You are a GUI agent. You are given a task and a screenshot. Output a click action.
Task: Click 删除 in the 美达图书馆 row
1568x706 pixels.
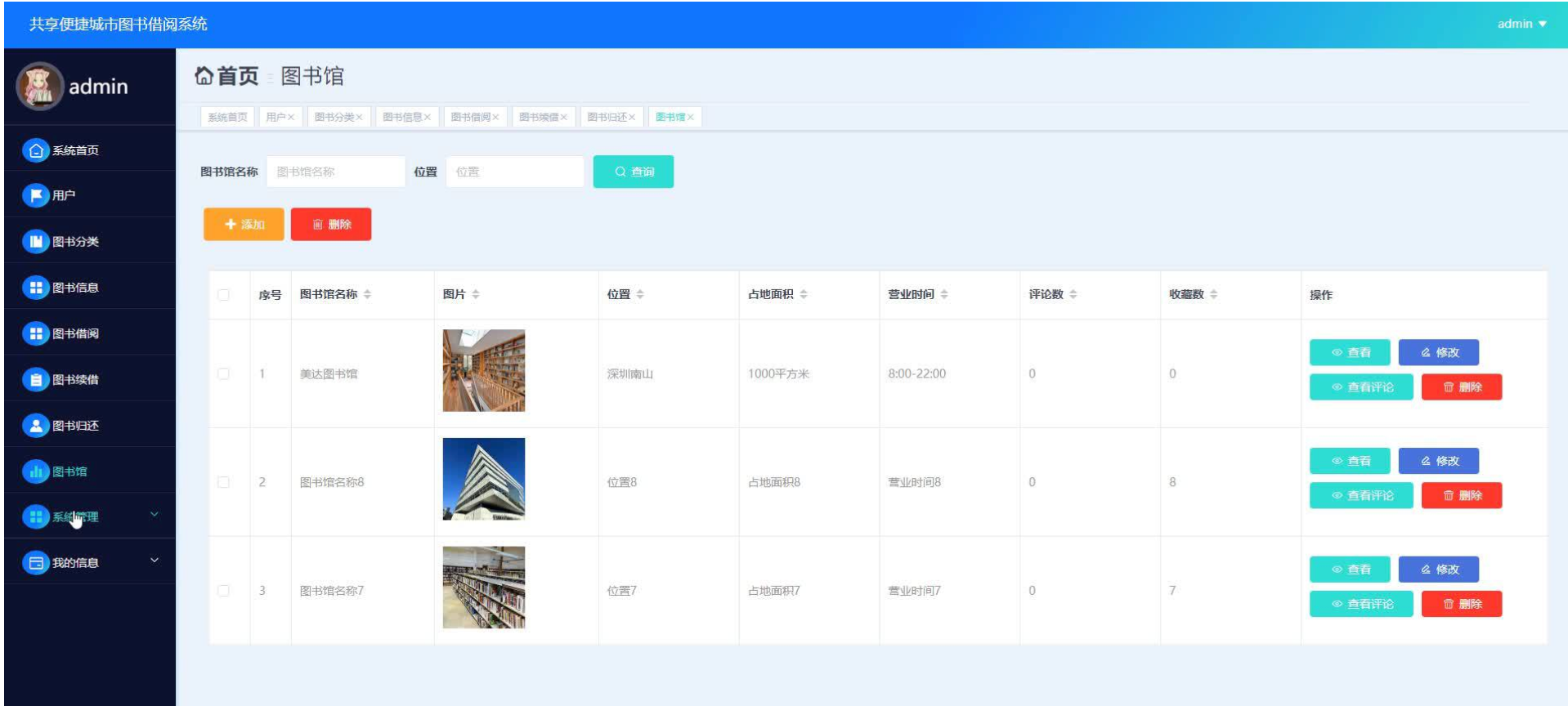1462,387
